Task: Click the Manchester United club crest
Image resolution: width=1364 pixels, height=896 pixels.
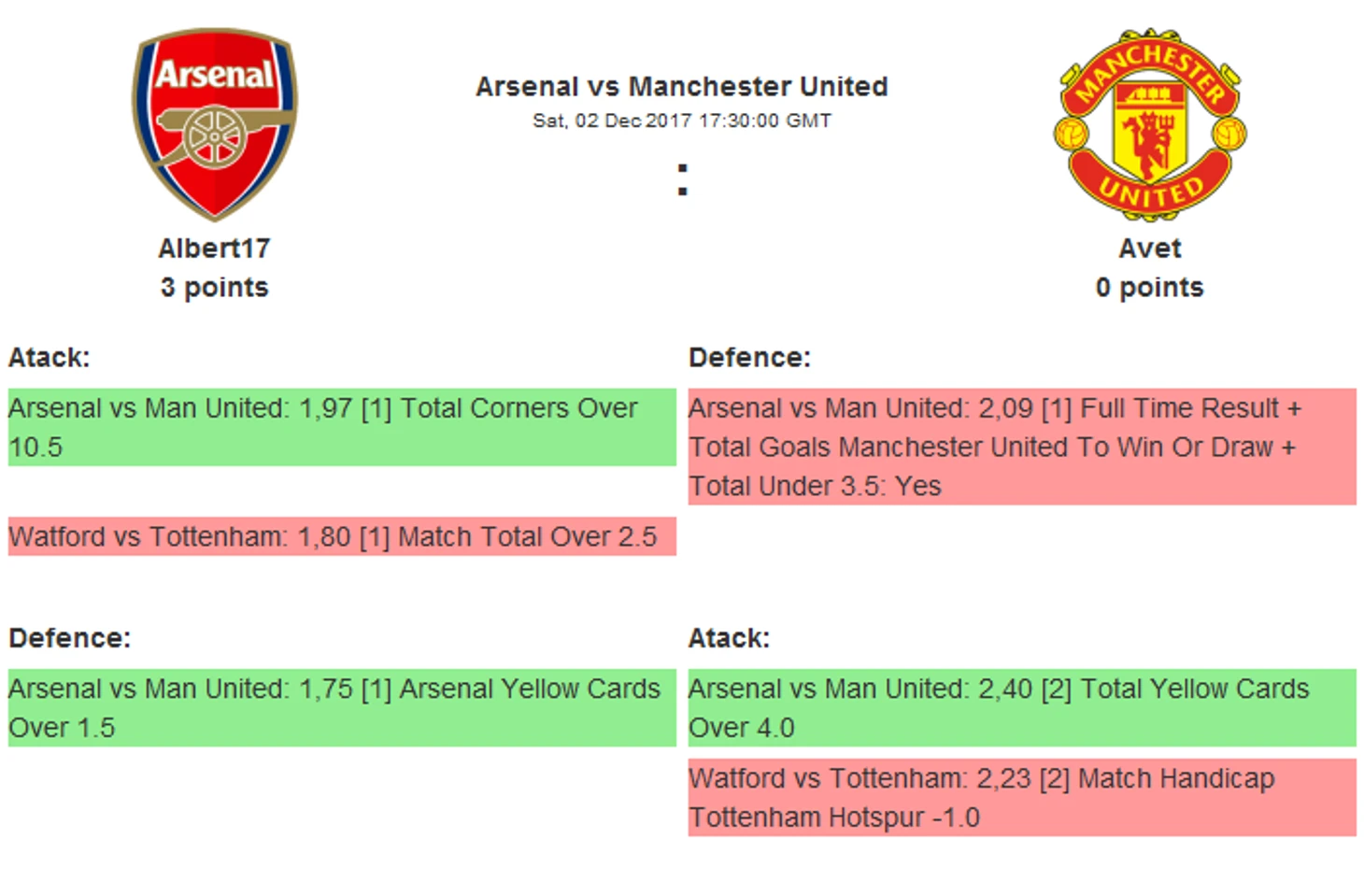Action: (1150, 124)
